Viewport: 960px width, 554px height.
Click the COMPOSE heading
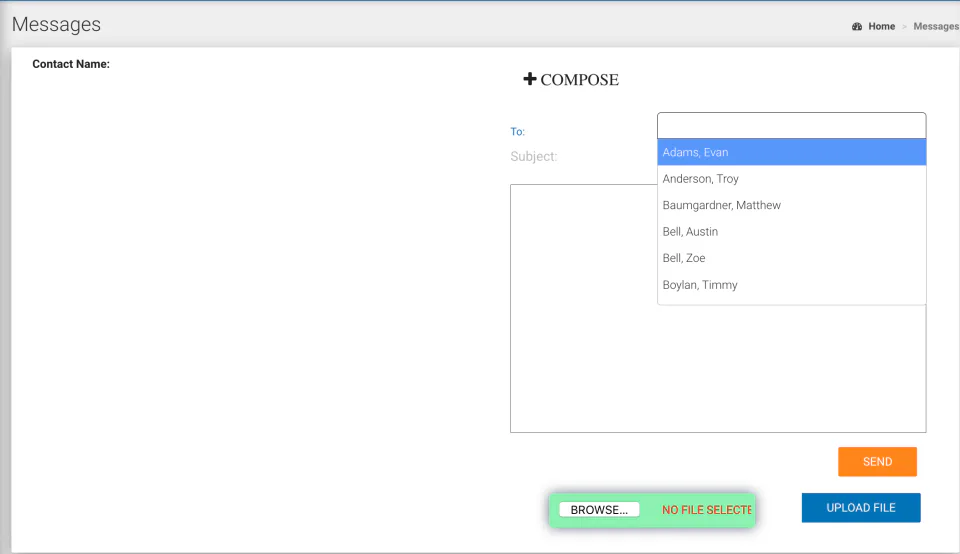579,80
